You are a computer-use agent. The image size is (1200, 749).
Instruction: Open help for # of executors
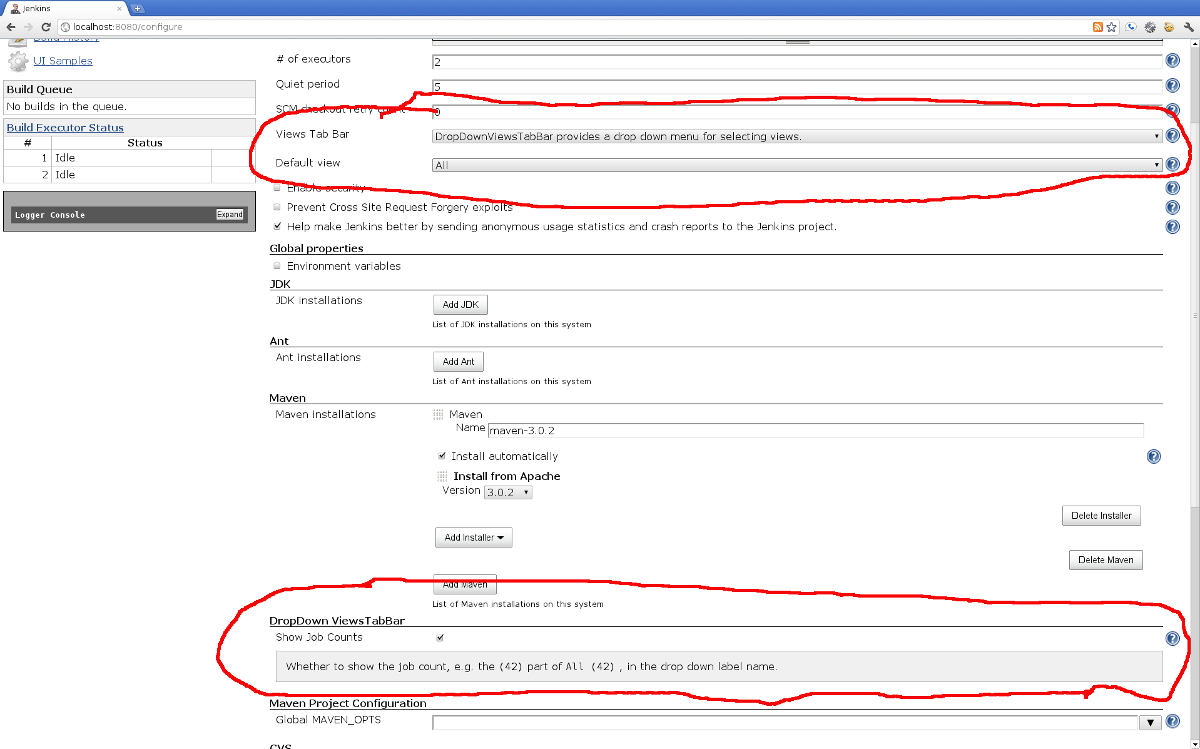click(x=1173, y=61)
